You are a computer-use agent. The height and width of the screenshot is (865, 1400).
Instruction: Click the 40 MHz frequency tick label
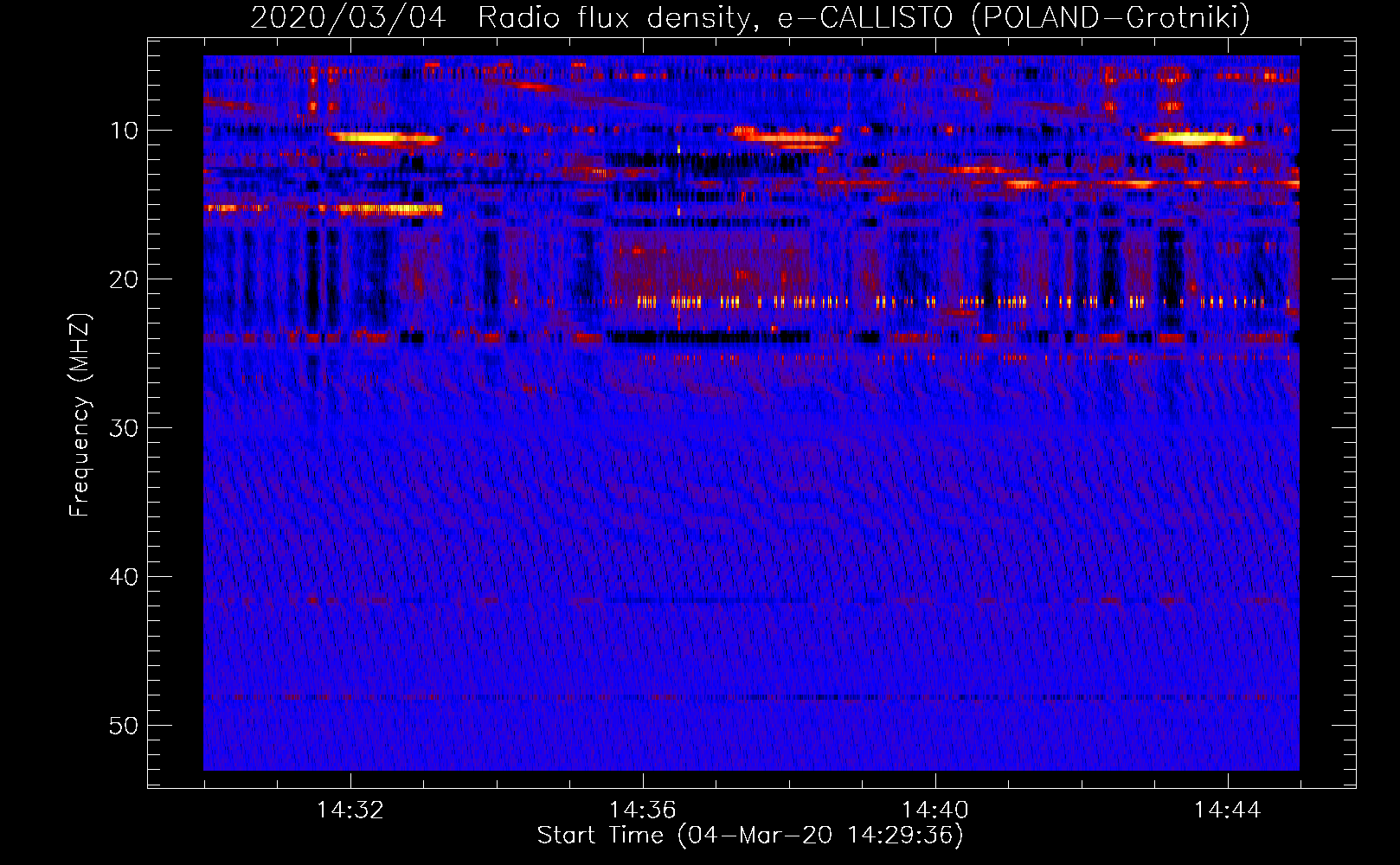point(124,577)
